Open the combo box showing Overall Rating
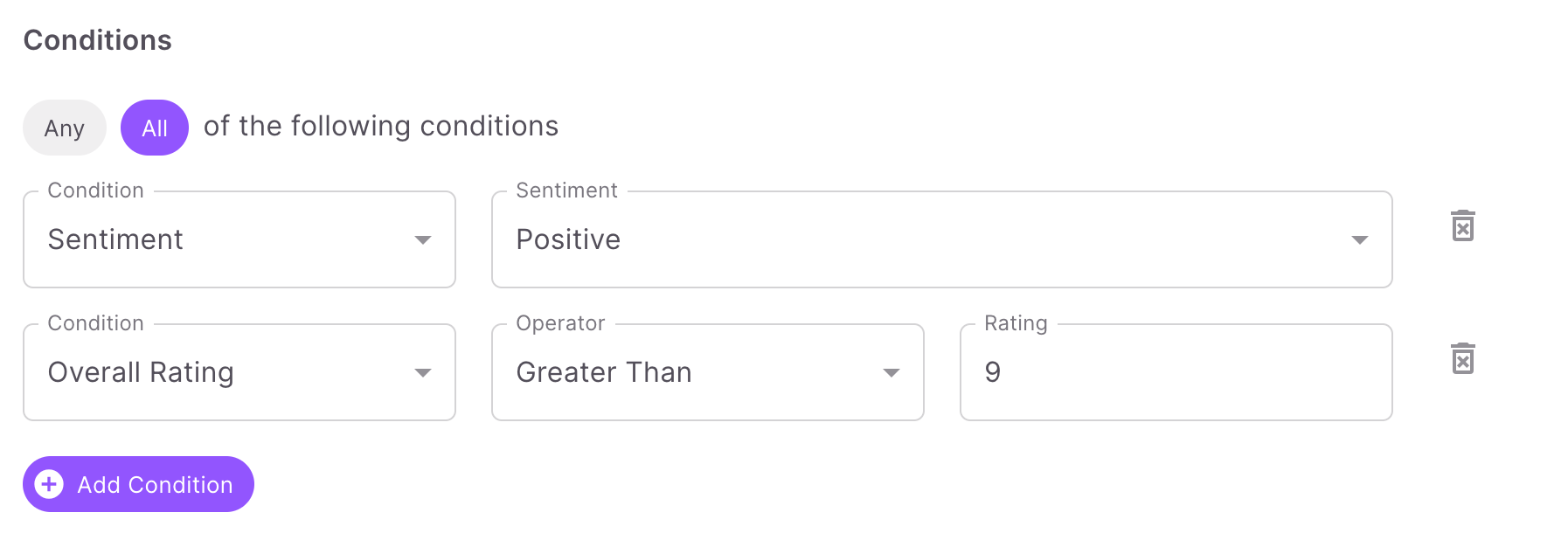Screen dimensions: 1568x554 (x=239, y=372)
